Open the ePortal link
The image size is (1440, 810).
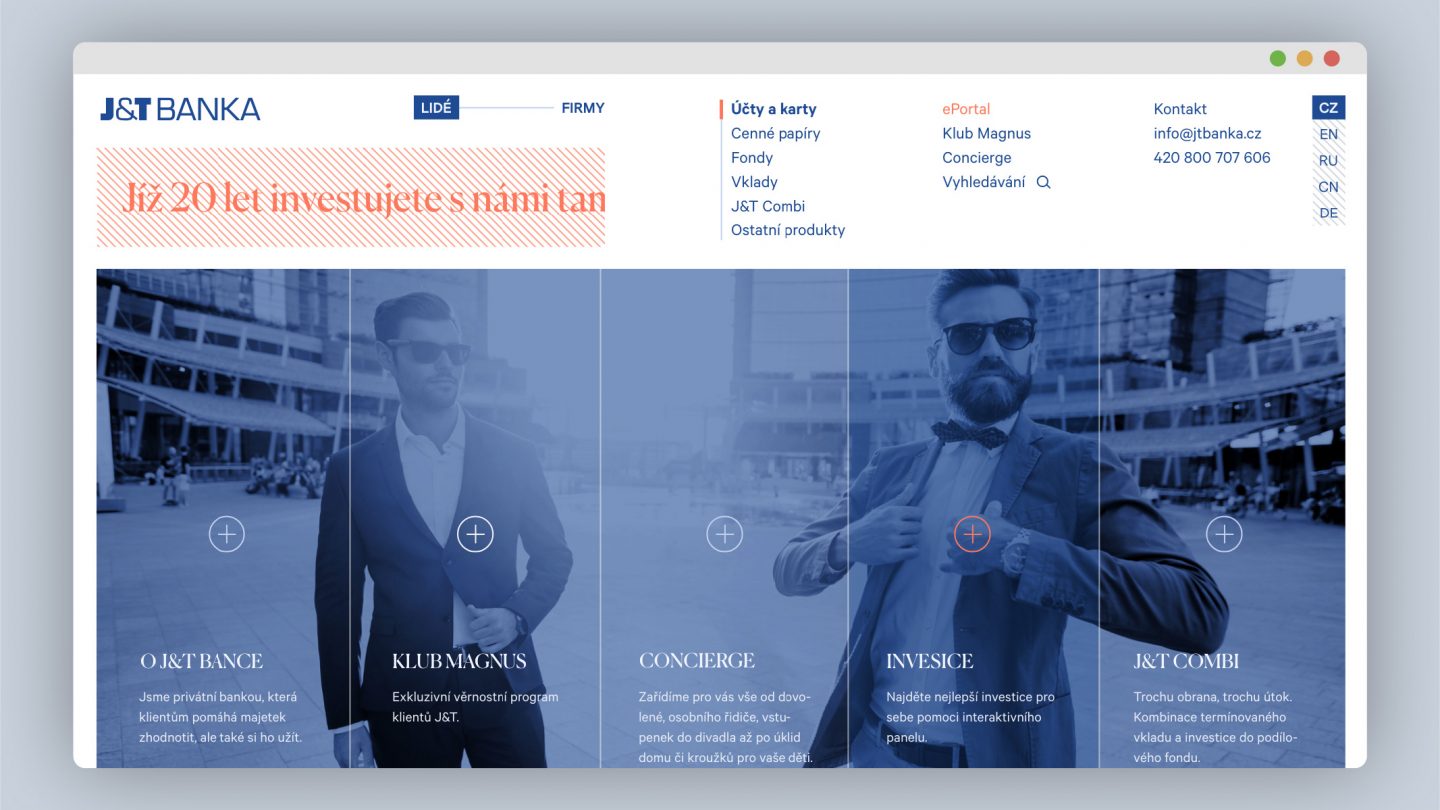(967, 108)
